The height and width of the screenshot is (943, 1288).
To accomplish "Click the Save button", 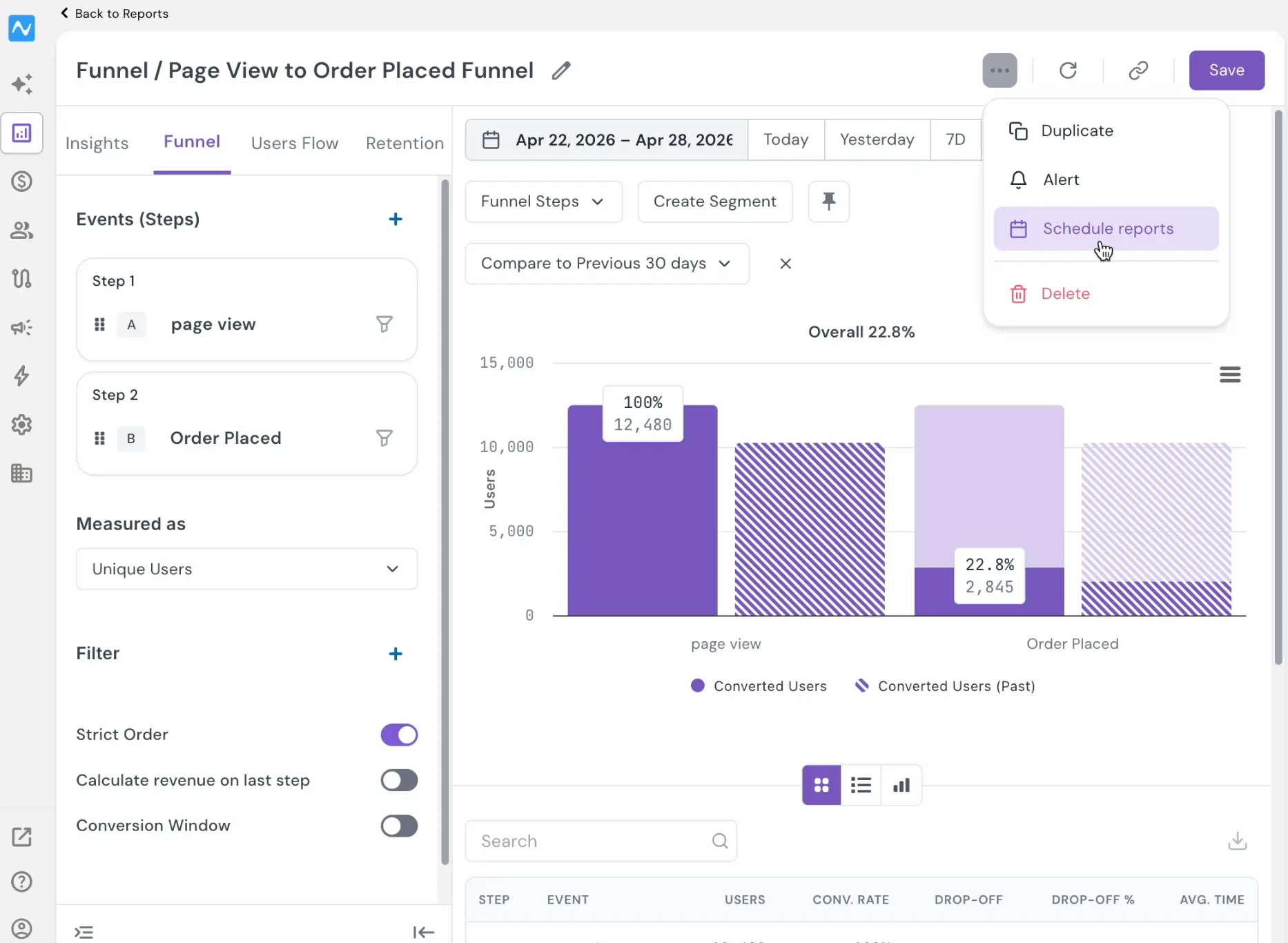I will [1227, 70].
